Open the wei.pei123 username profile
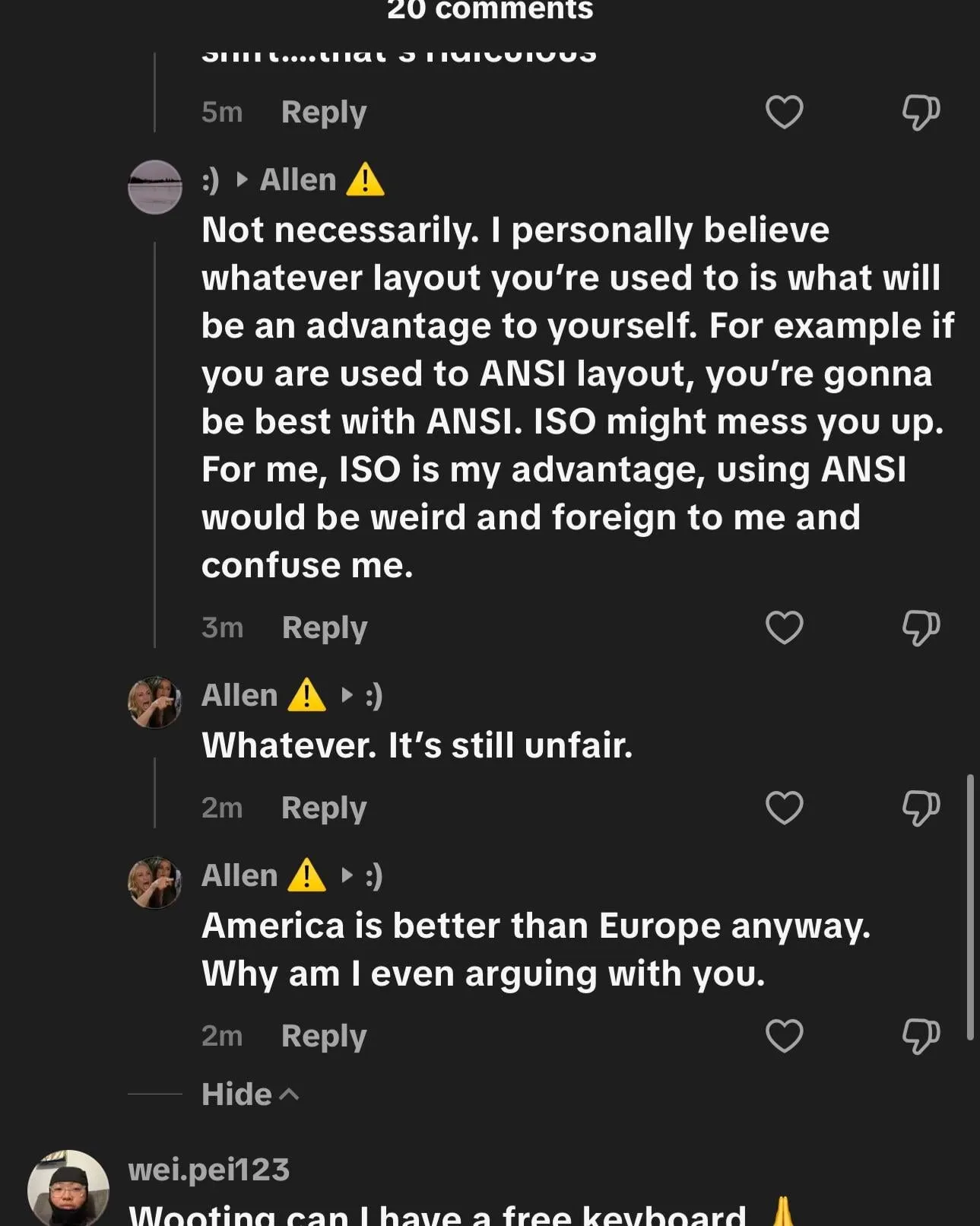The width and height of the screenshot is (980, 1226). coord(209,1170)
